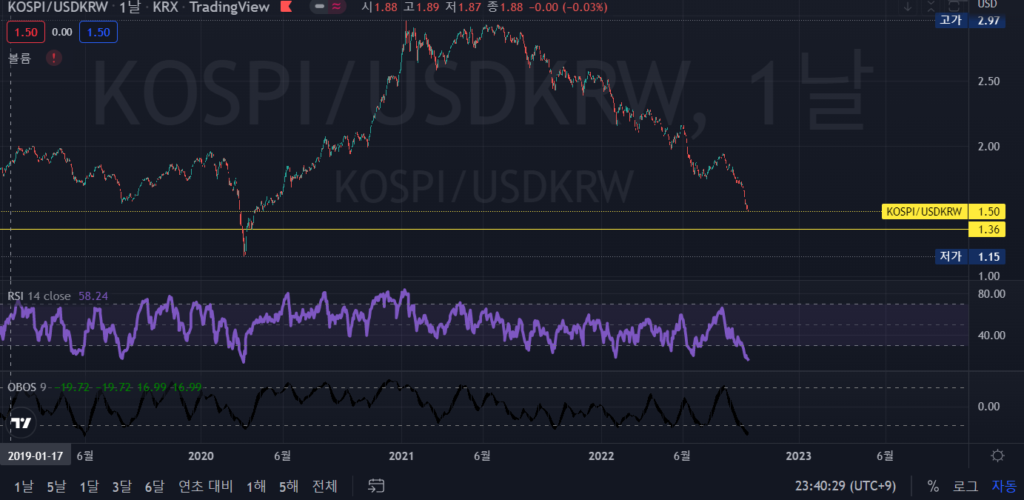
Task: Open the 1날 interval selector in the title
Action: tap(128, 8)
